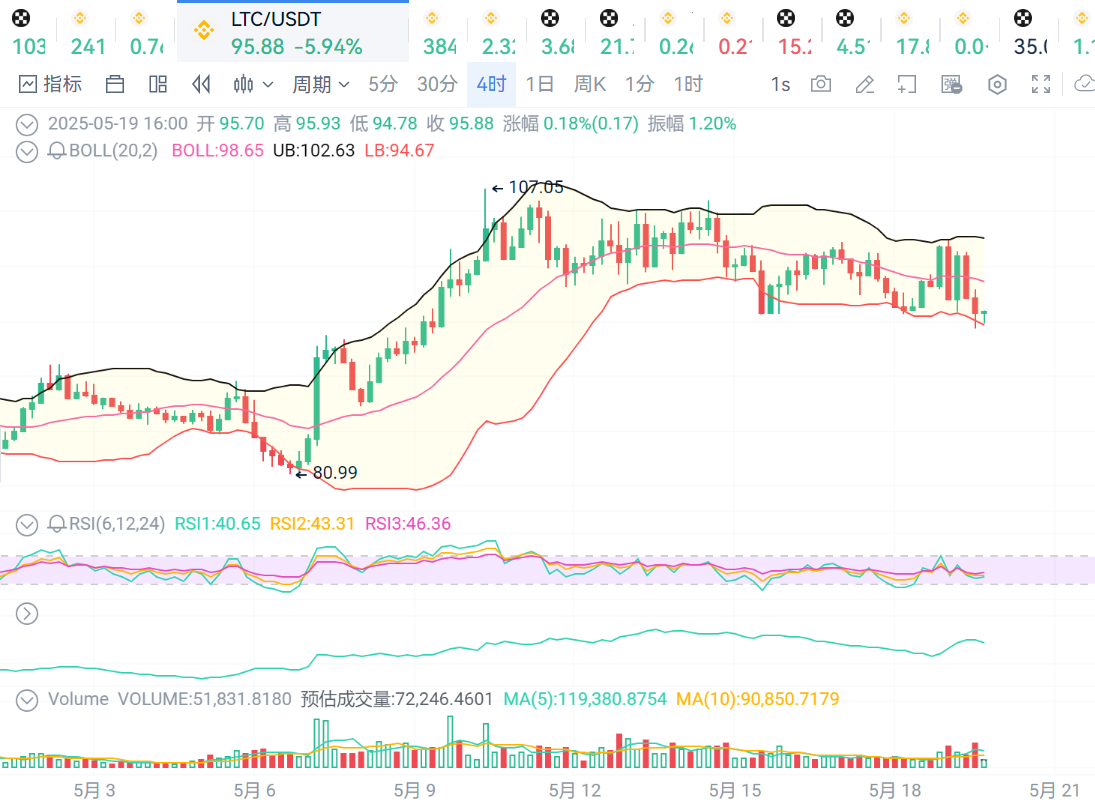Screen dimensions: 1095x805
Task: Click the 107.05 high price marker
Action: click(x=536, y=187)
